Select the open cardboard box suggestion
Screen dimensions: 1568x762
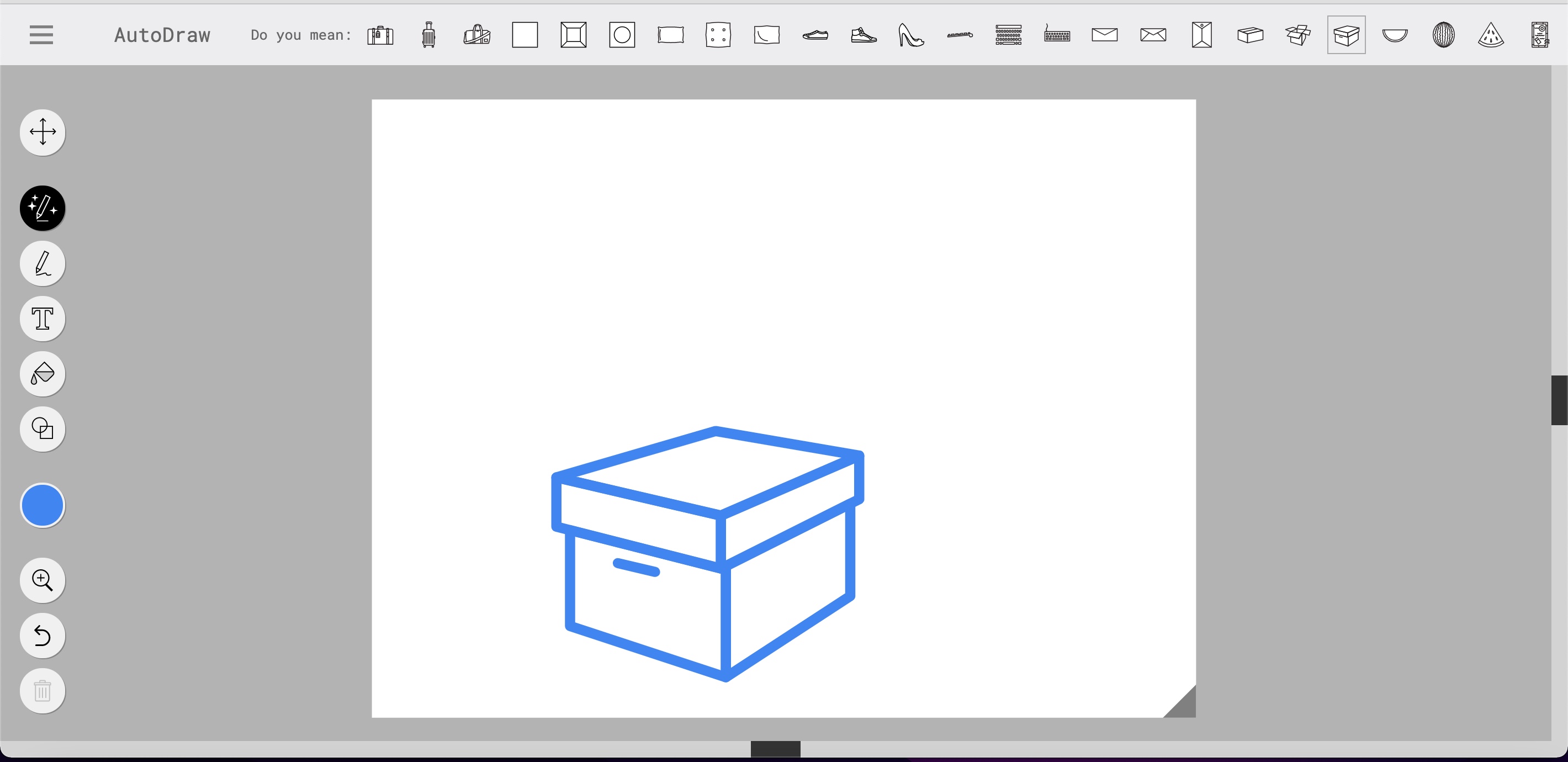[x=1299, y=35]
